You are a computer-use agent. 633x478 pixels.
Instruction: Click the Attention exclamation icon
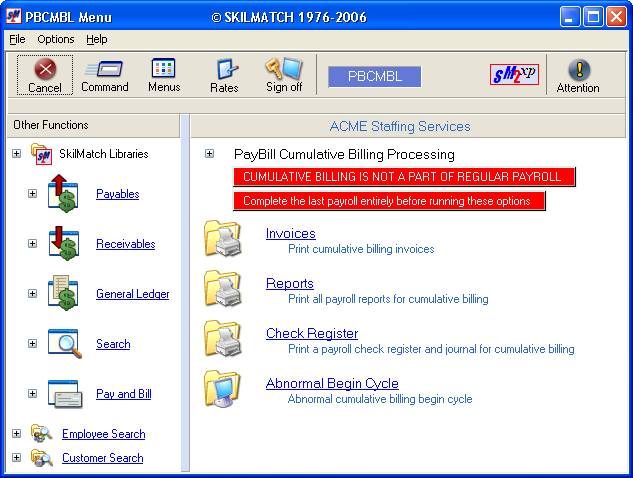[579, 69]
